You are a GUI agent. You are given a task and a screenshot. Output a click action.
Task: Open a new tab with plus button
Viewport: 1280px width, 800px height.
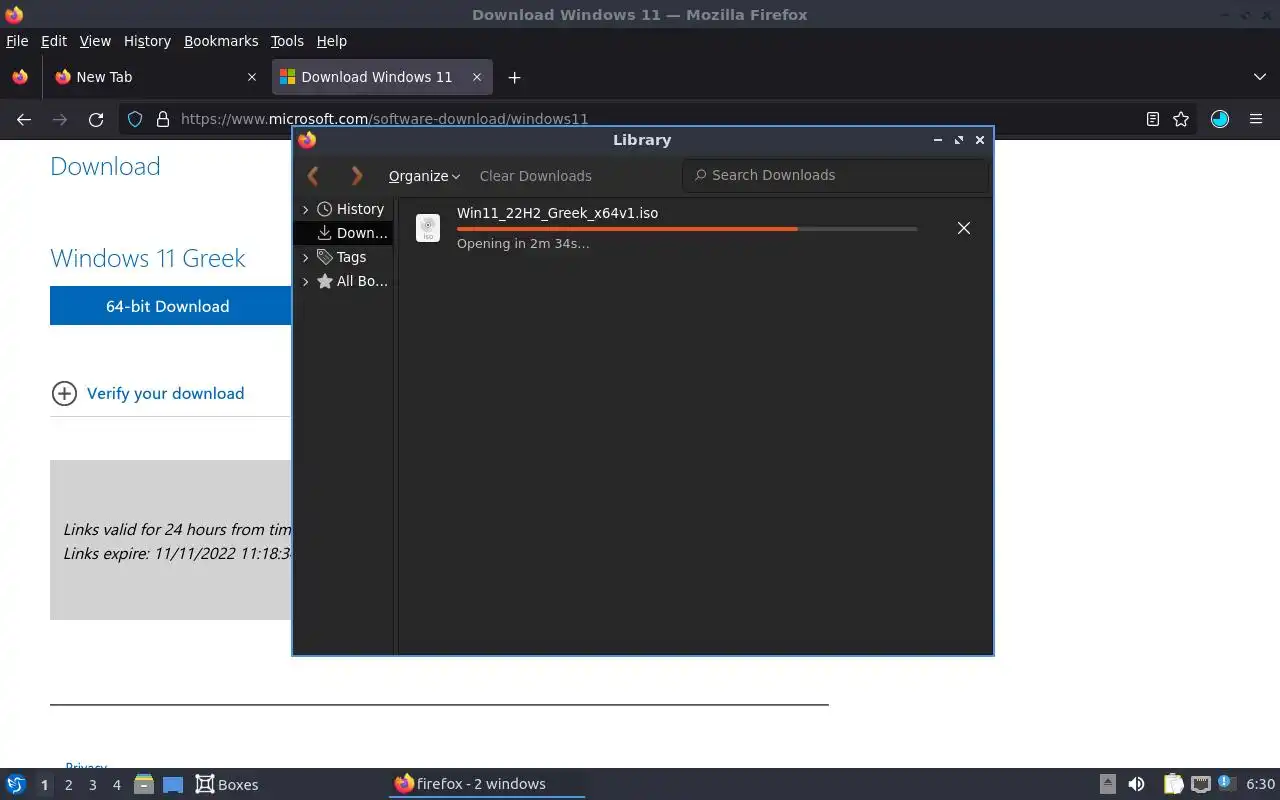[x=514, y=77]
